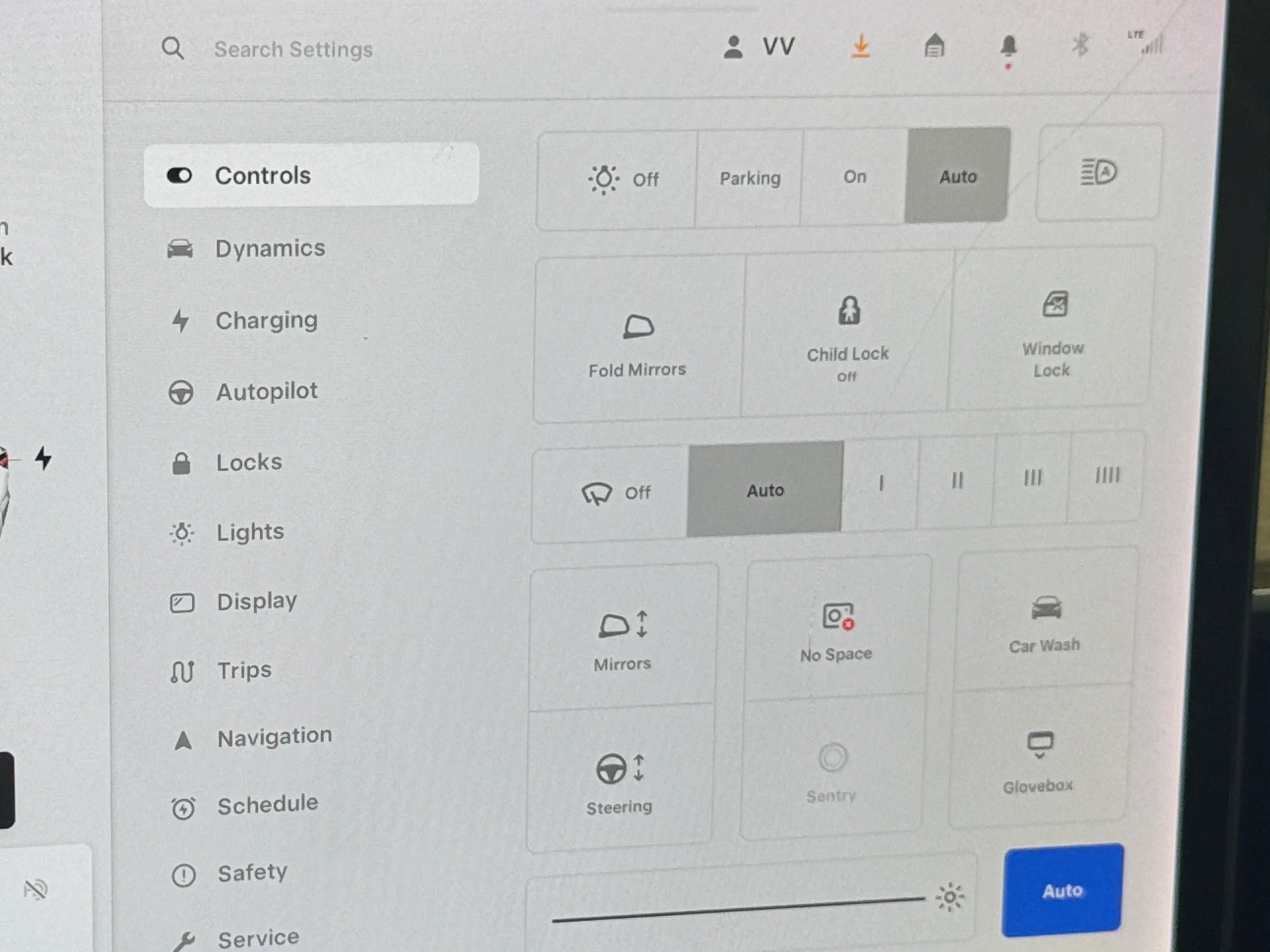Open the Charging settings menu

point(244,320)
